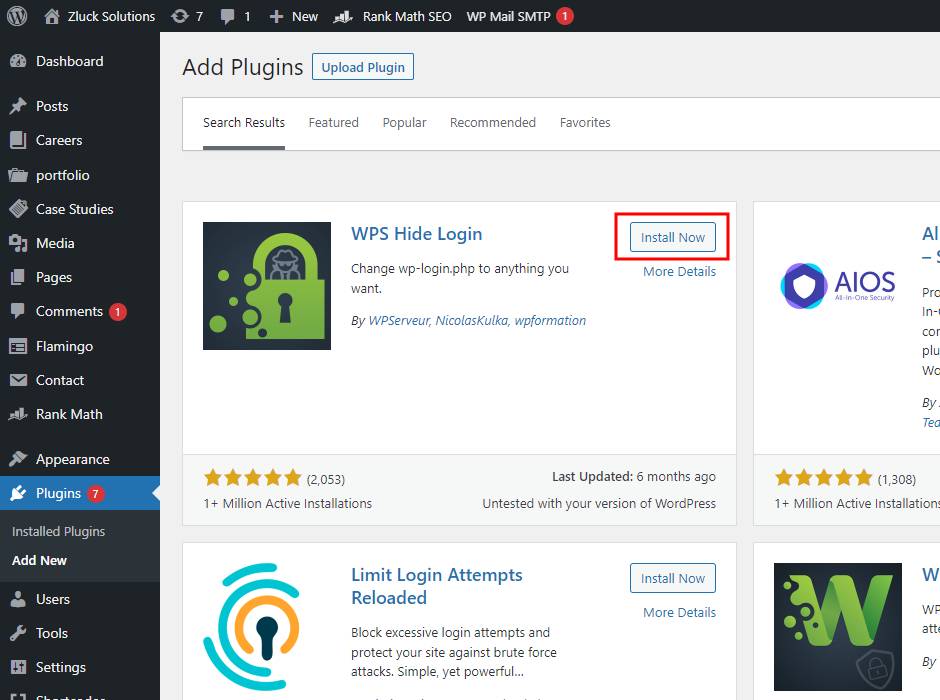This screenshot has width=940, height=700.
Task: Click Untested with your version of WordPress
Action: pos(599,503)
